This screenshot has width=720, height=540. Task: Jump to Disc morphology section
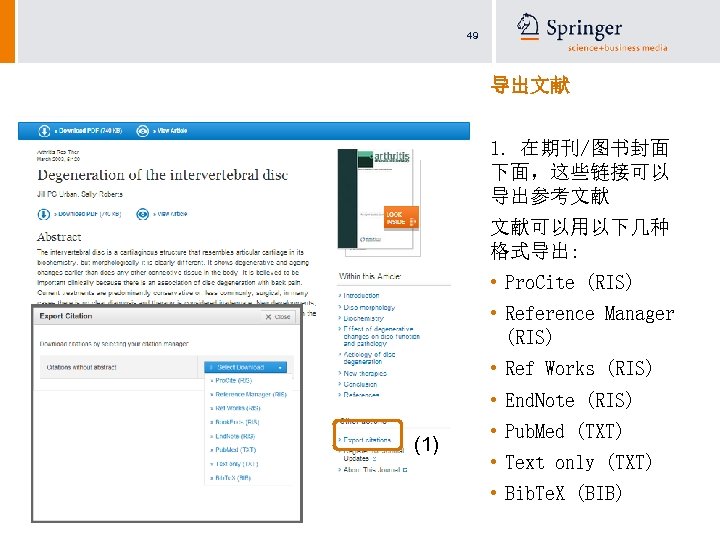click(367, 307)
